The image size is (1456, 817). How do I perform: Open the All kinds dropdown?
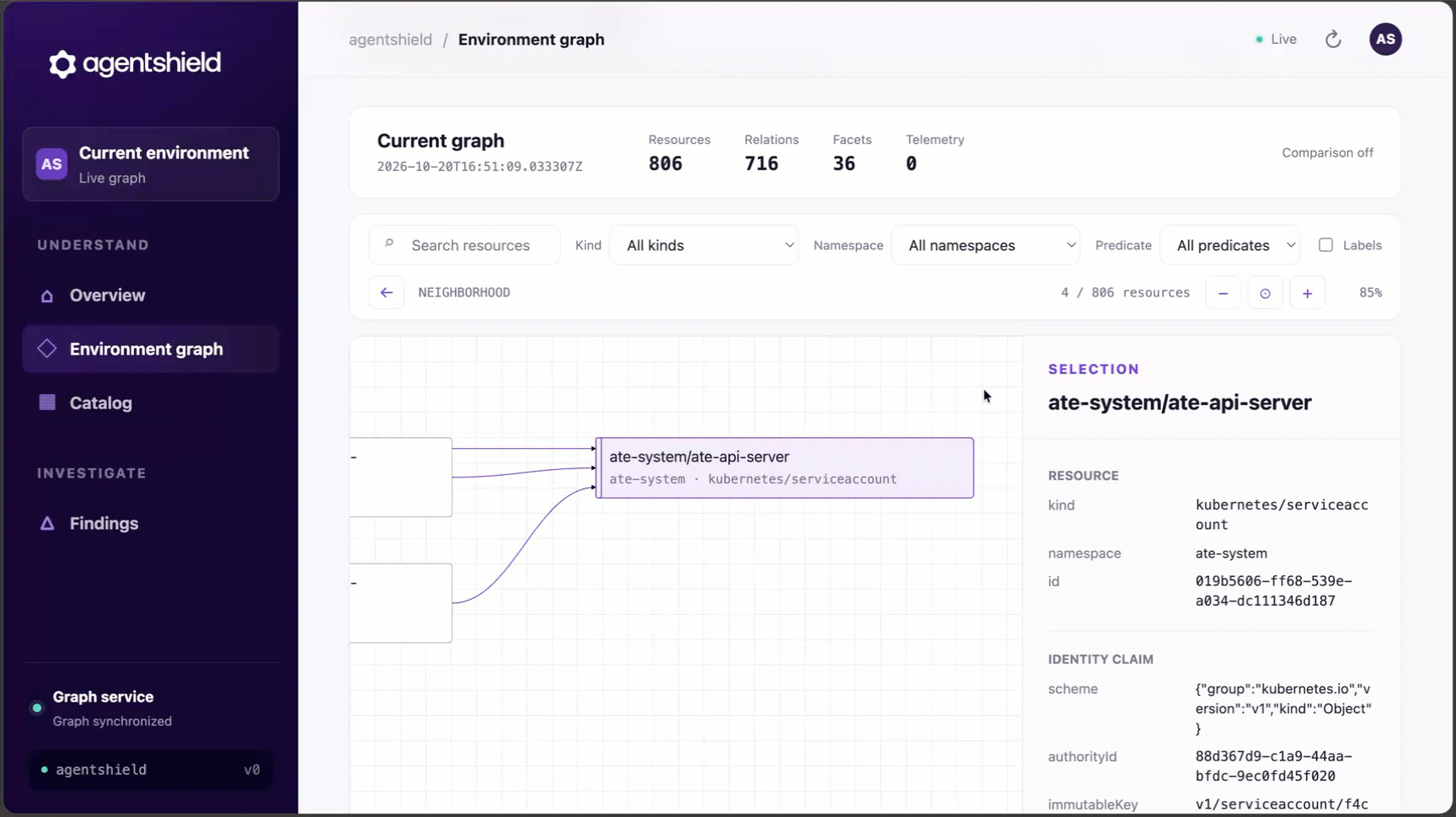click(704, 245)
